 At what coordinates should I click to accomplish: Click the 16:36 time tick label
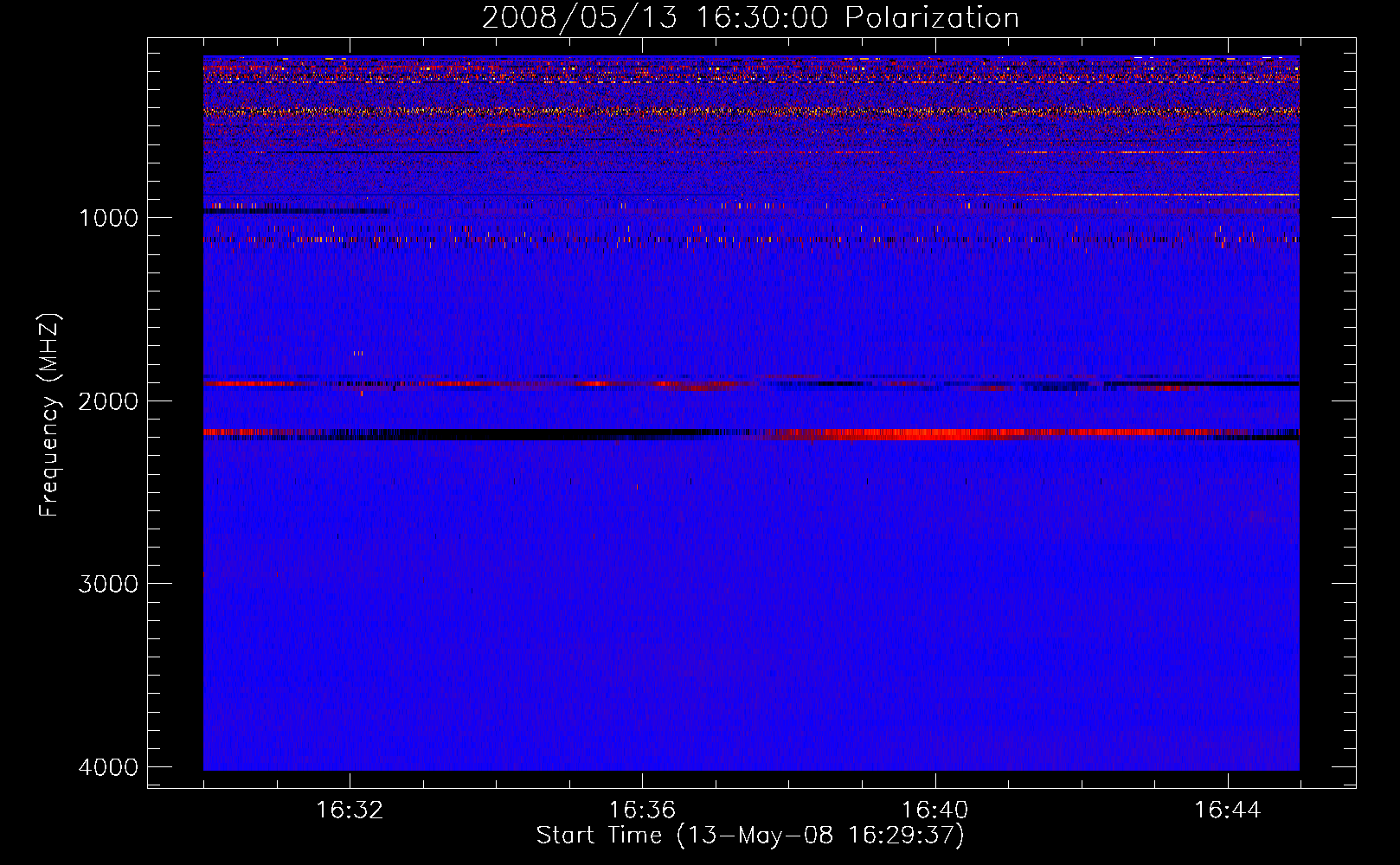(x=642, y=811)
